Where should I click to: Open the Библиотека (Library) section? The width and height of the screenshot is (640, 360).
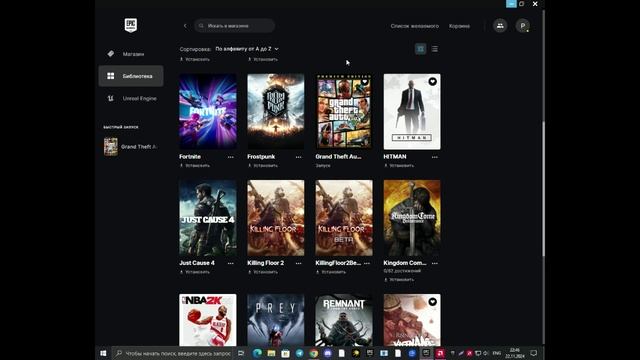131,76
